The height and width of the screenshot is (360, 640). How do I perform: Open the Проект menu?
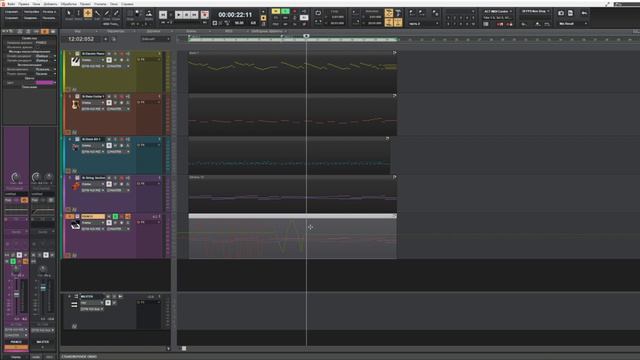pos(85,4)
